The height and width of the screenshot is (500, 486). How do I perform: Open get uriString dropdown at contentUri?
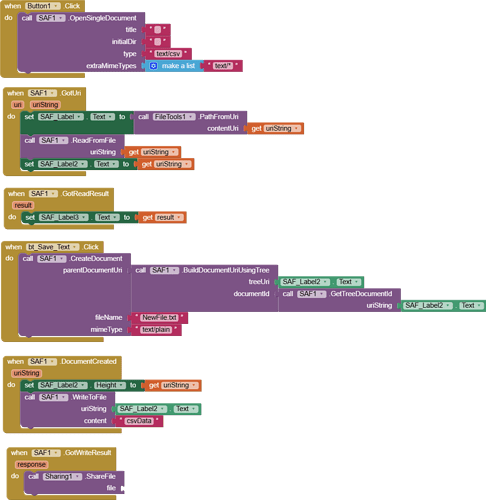click(x=283, y=128)
